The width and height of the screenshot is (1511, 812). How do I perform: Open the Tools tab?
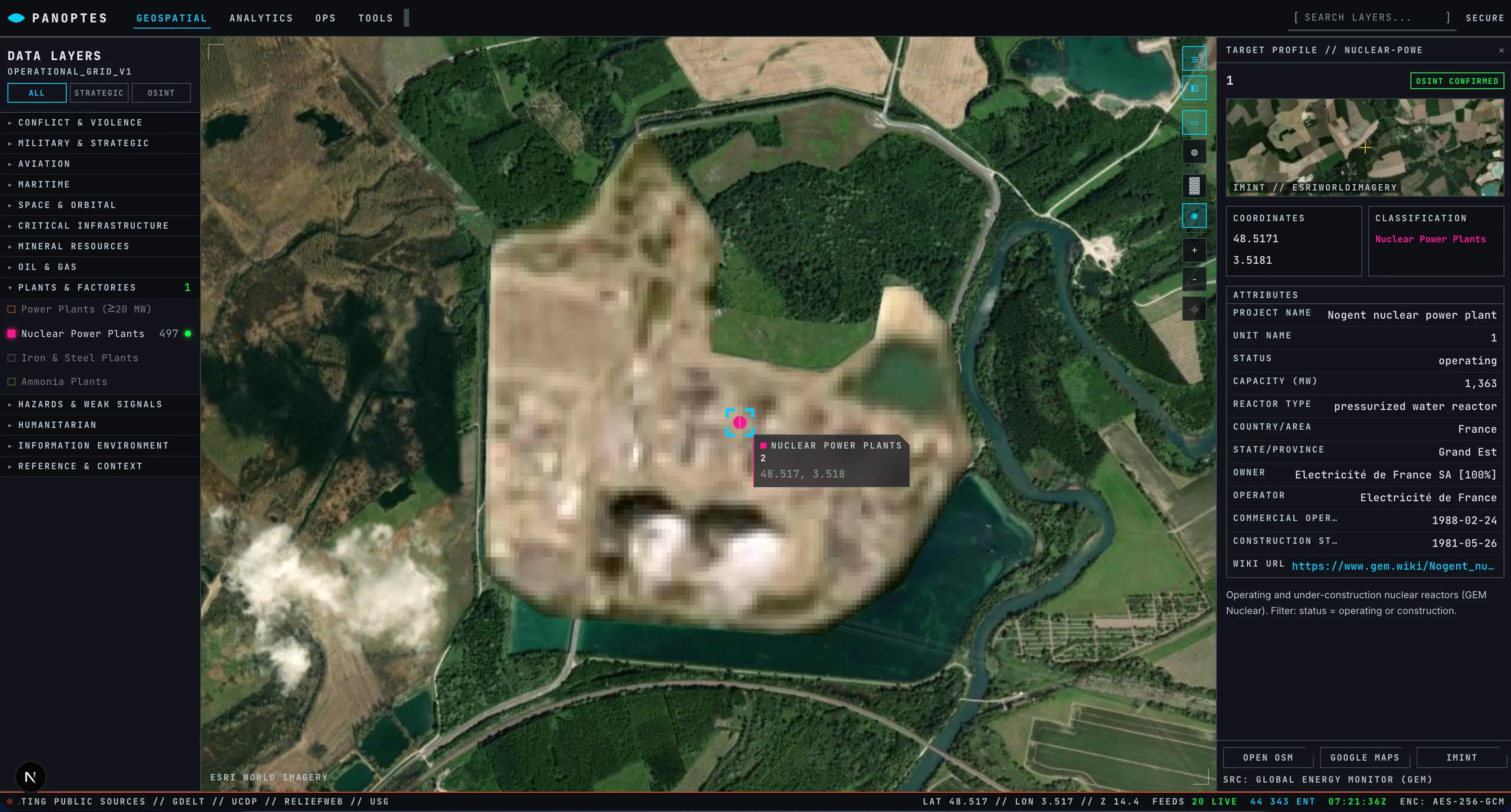376,18
